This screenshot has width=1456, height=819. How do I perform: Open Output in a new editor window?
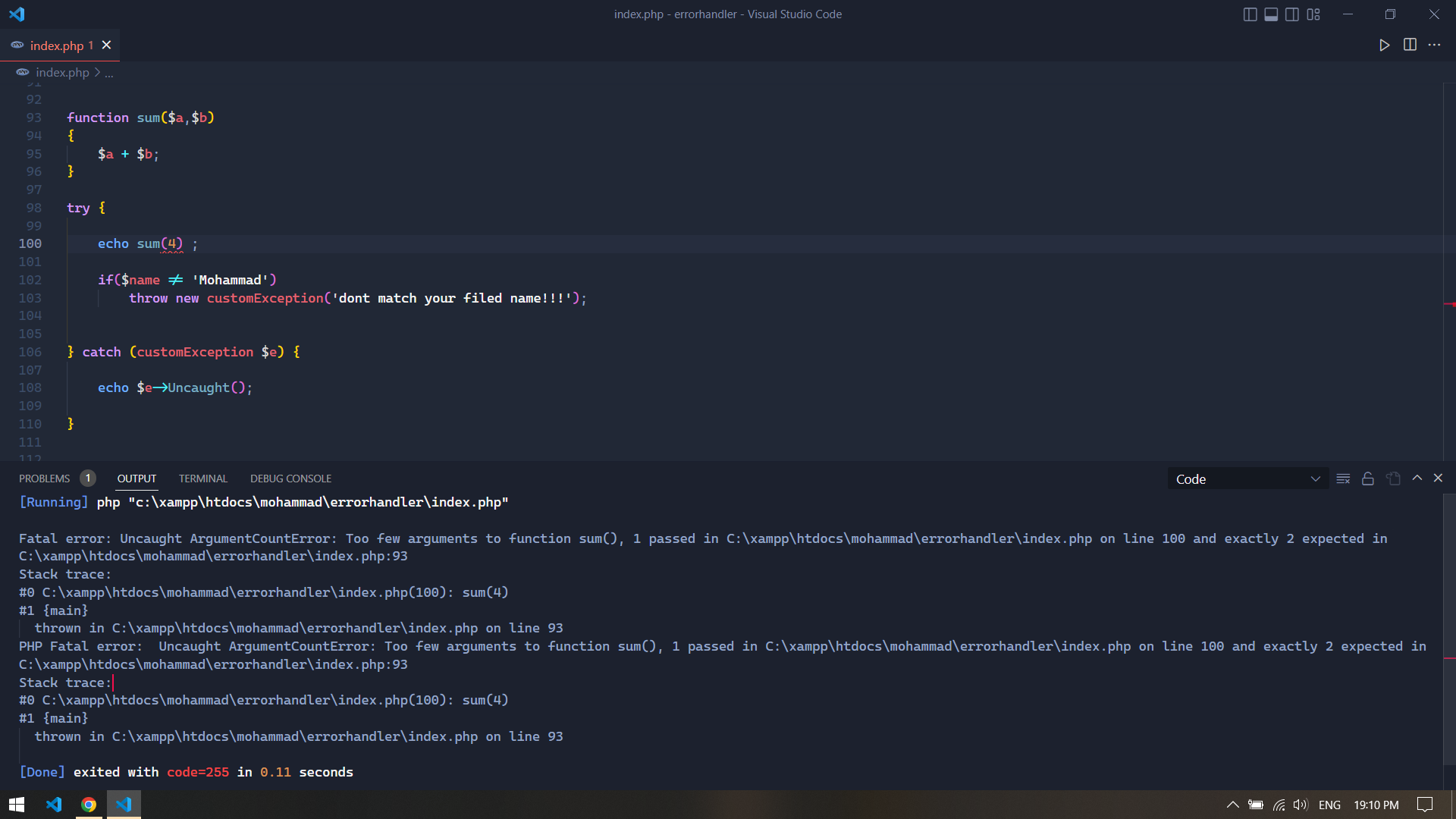click(1393, 479)
